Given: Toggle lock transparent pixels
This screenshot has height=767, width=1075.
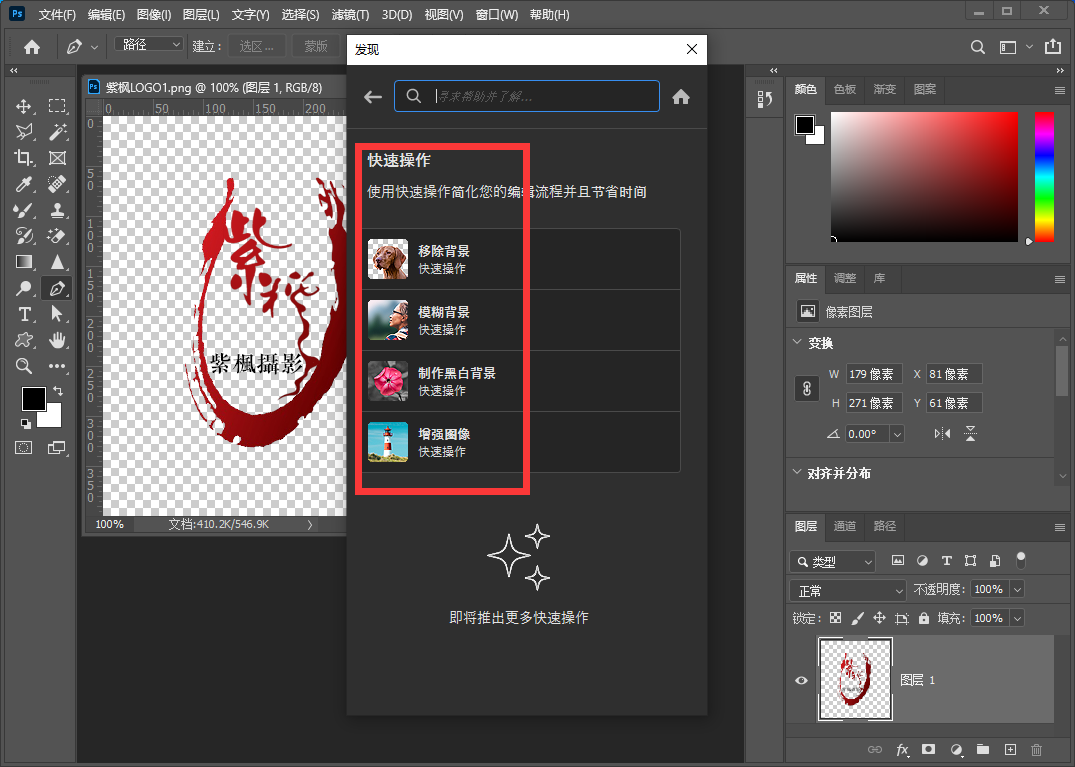Looking at the screenshot, I should [835, 618].
